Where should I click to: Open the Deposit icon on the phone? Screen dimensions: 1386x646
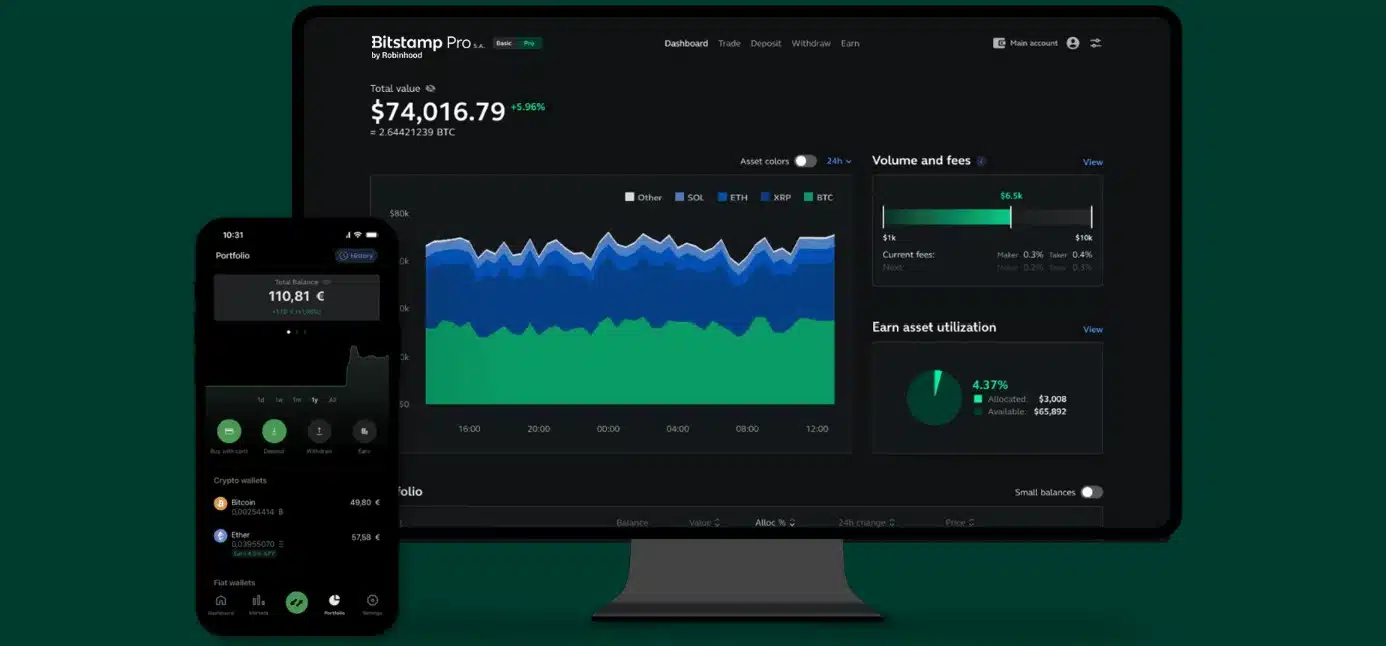274,431
